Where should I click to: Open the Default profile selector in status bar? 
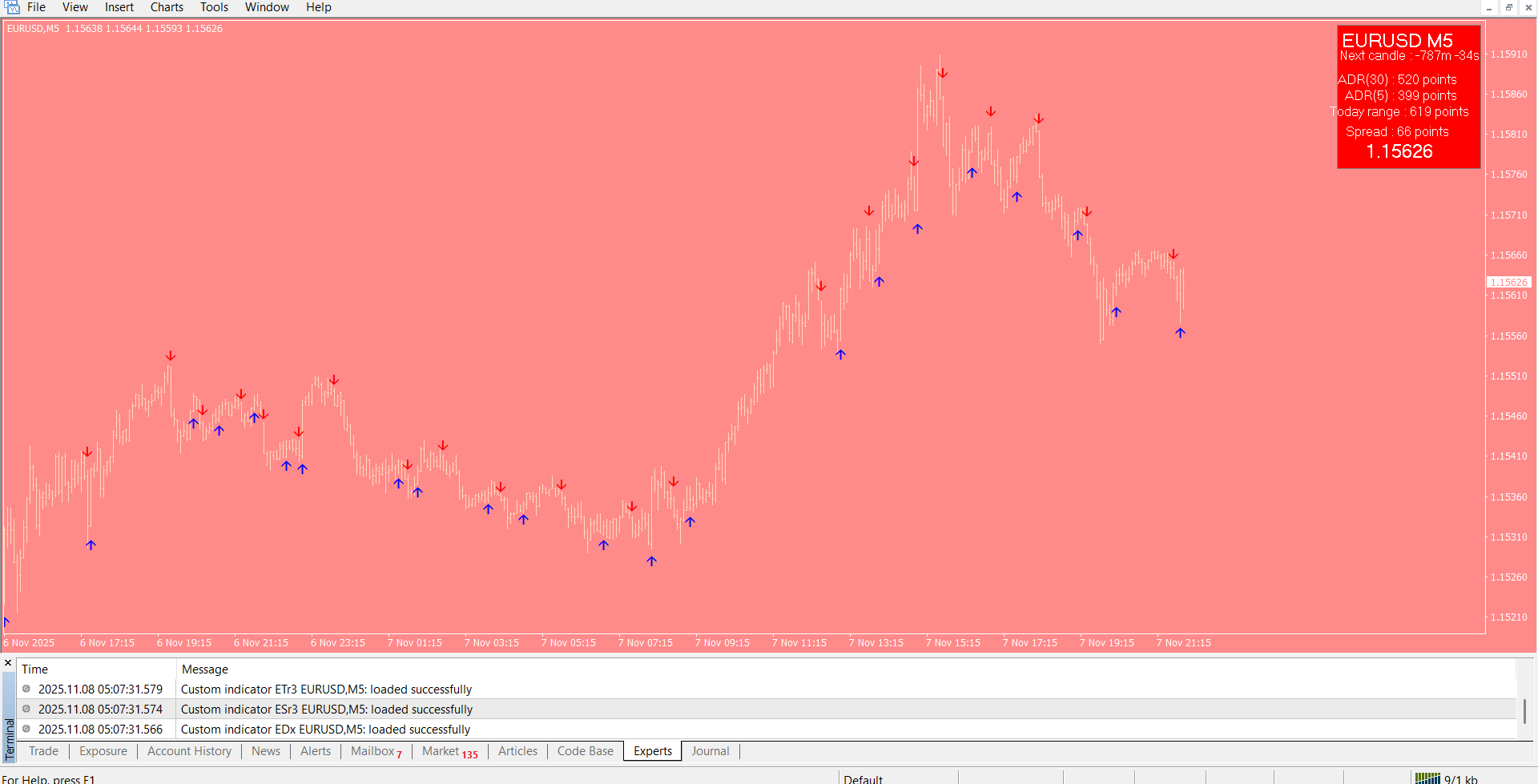[x=863, y=779]
